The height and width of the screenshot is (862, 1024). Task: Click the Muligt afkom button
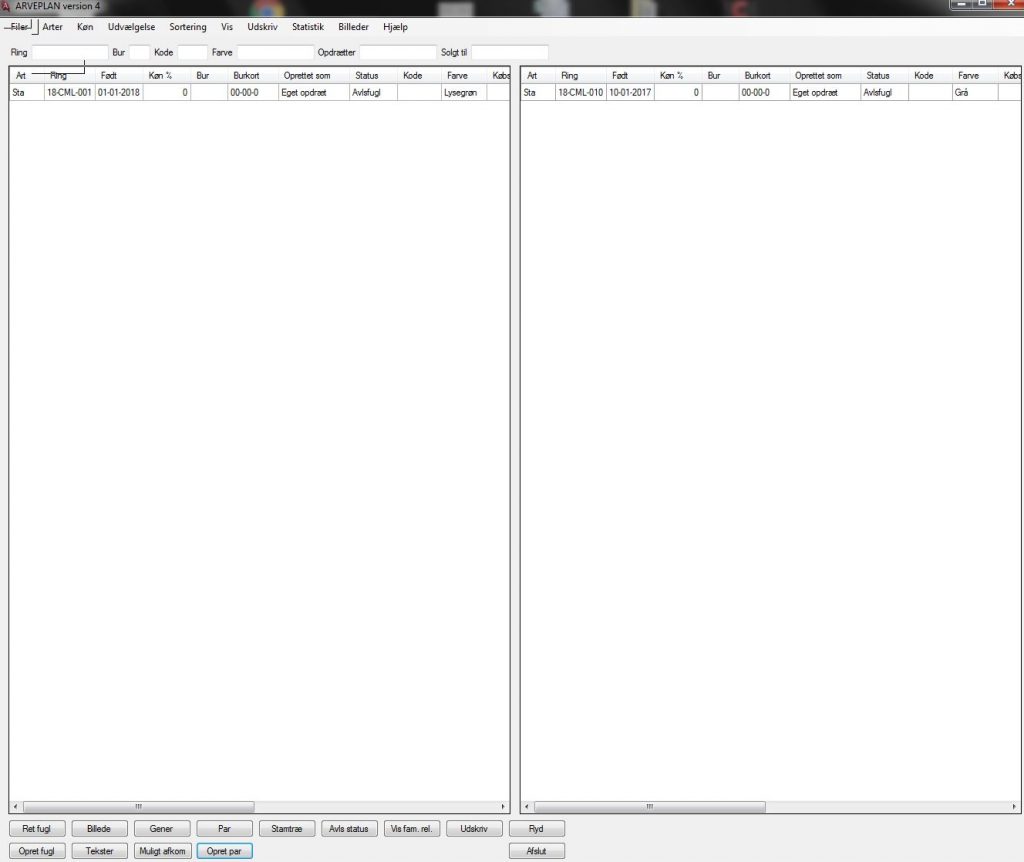click(161, 851)
